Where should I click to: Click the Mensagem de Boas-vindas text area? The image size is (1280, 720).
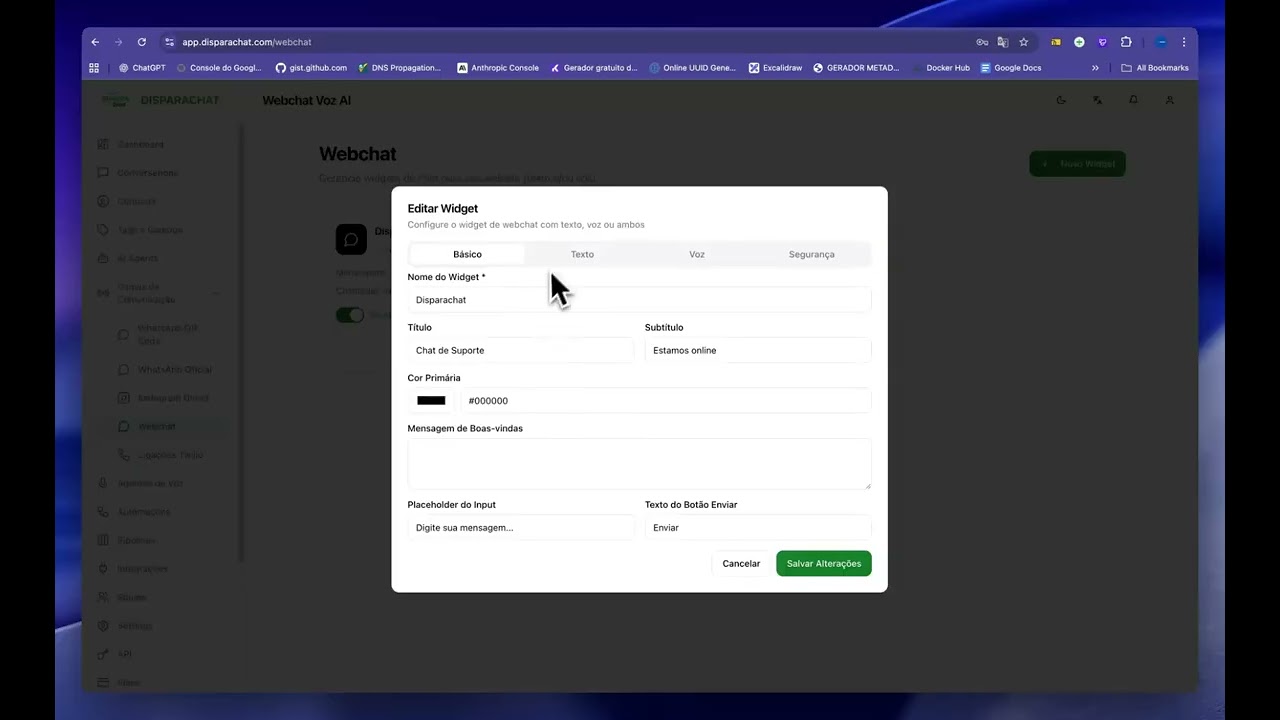tap(639, 464)
